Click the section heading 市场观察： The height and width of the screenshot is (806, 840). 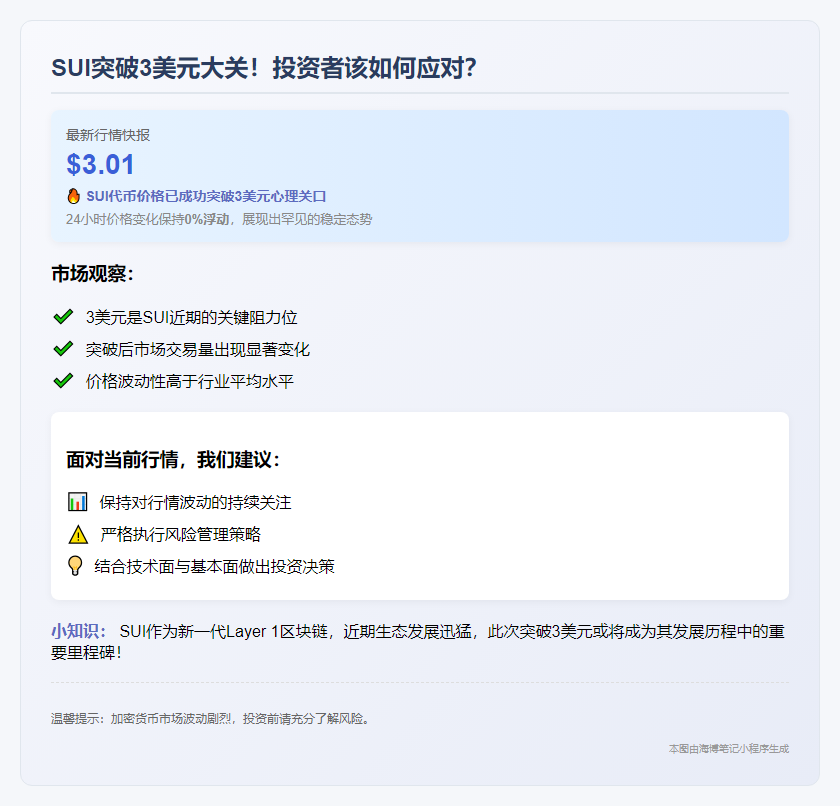point(93,274)
